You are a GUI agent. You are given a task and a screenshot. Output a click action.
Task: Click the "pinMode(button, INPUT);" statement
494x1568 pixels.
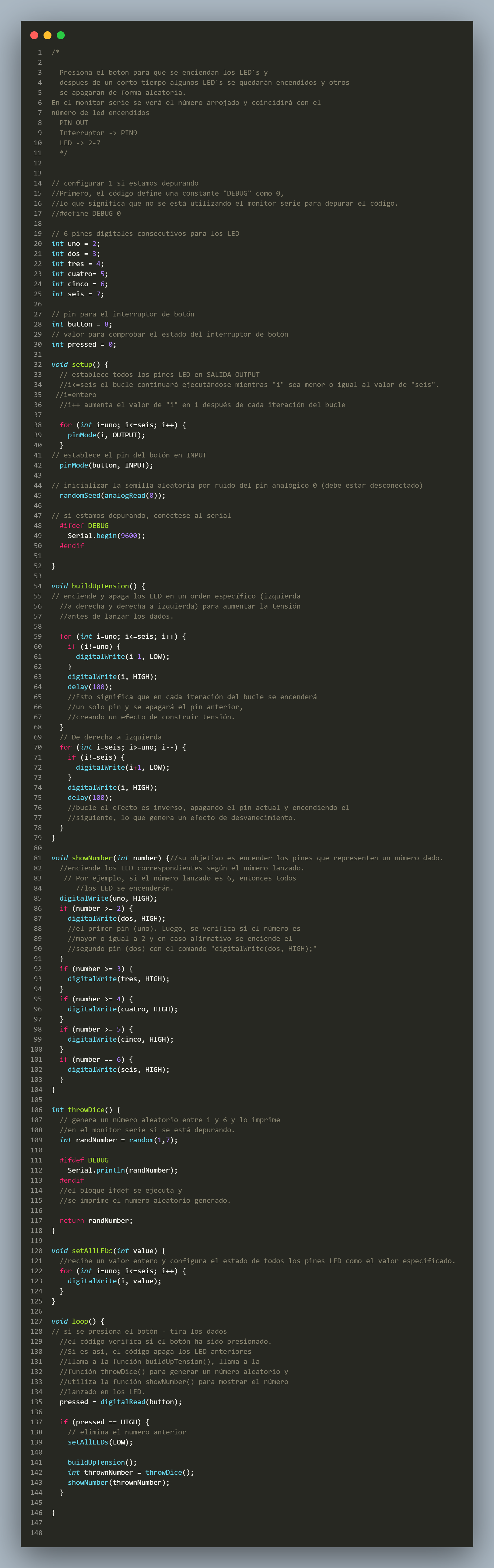point(107,465)
